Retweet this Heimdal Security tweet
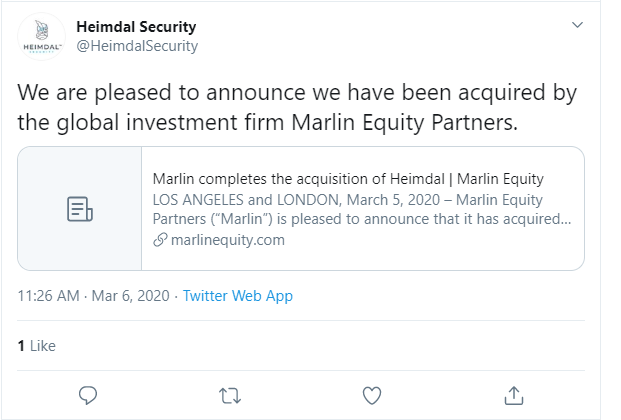Viewport: 621px width, 420px height. click(x=229, y=394)
